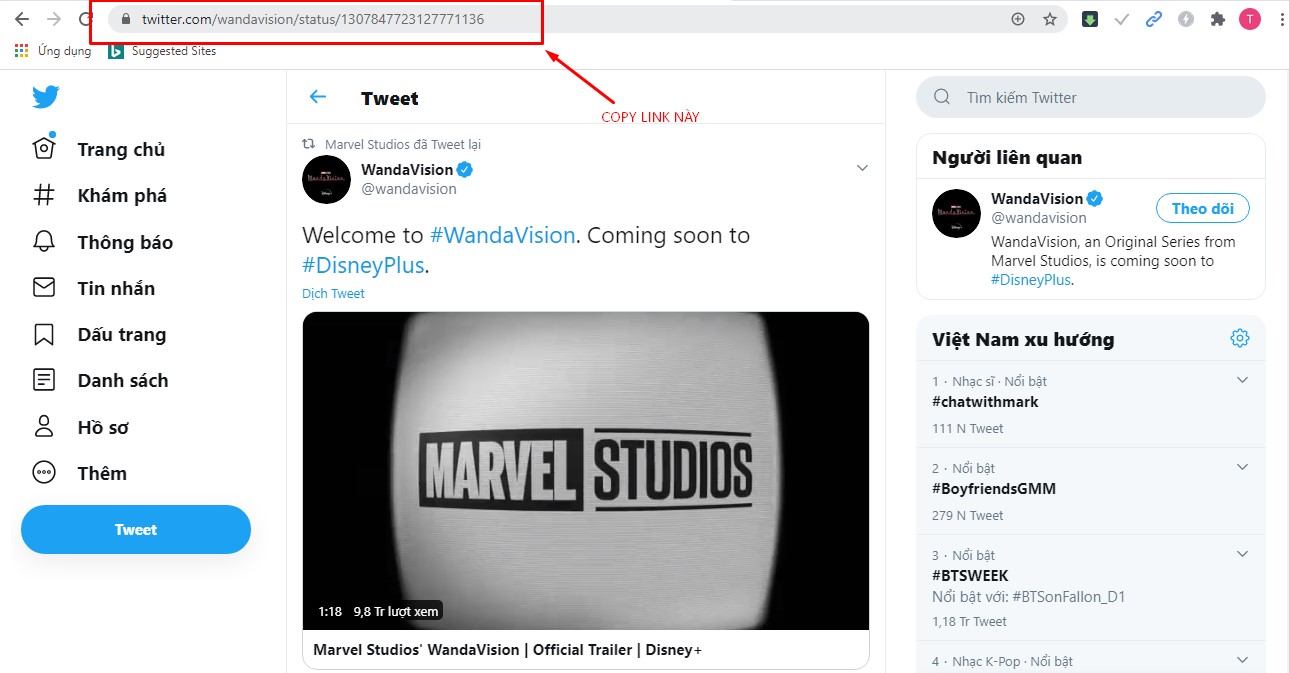Image resolution: width=1289 pixels, height=673 pixels.
Task: Open Khám phá hashtag icon
Action: coord(44,195)
